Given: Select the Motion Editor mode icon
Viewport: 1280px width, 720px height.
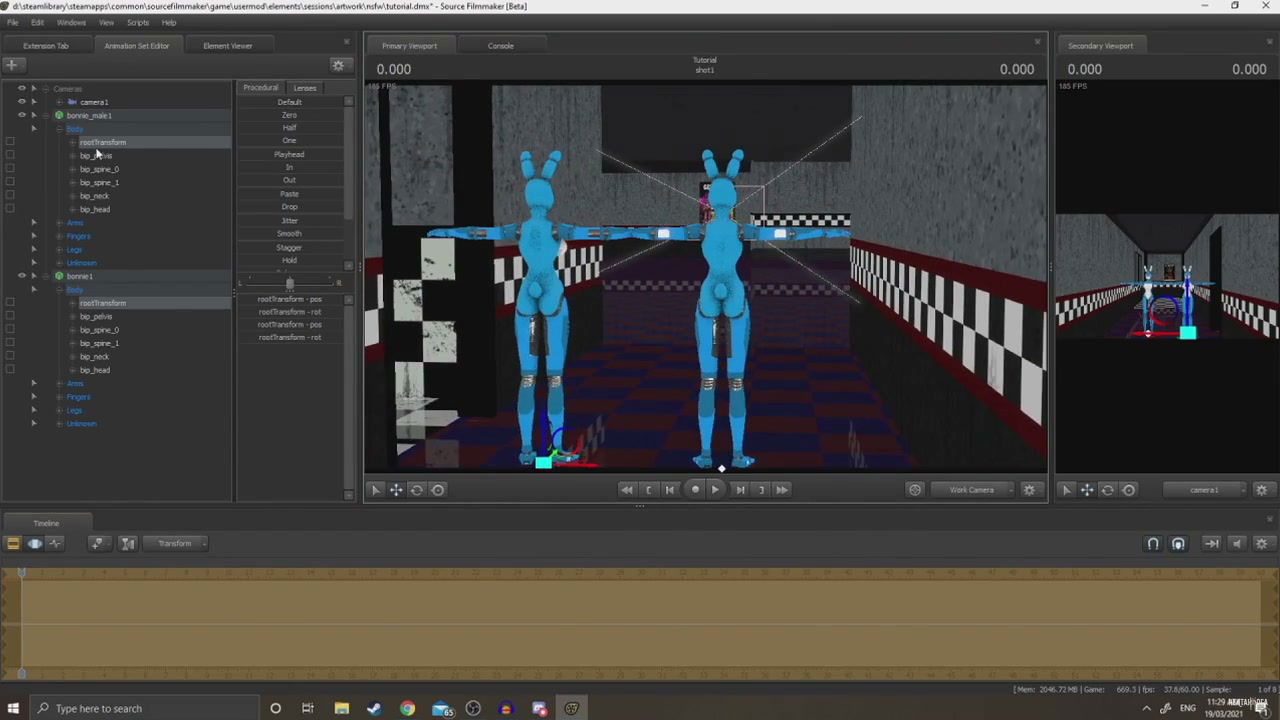Looking at the screenshot, I should tap(35, 543).
